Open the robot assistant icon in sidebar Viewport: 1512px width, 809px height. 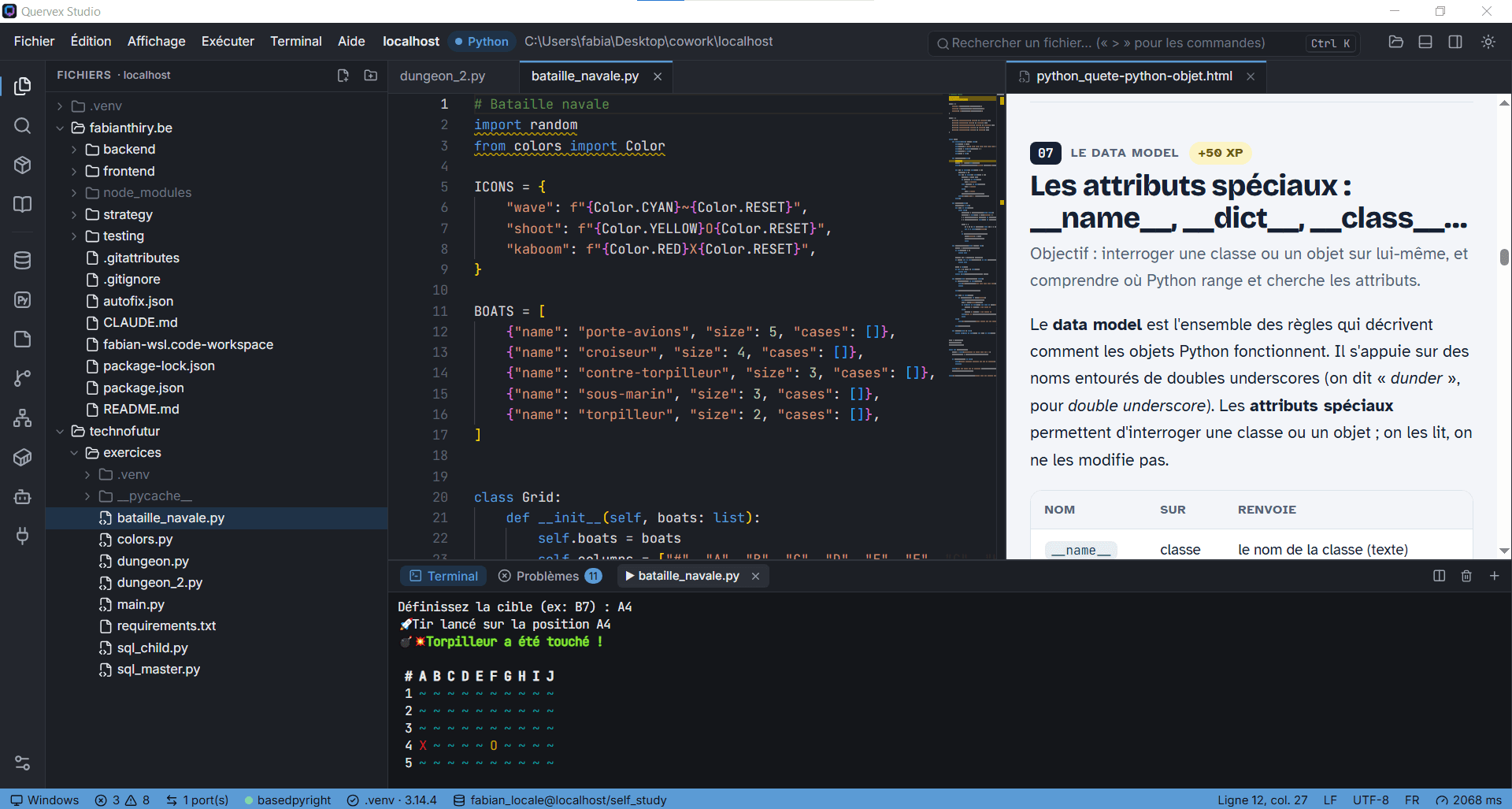click(23, 497)
